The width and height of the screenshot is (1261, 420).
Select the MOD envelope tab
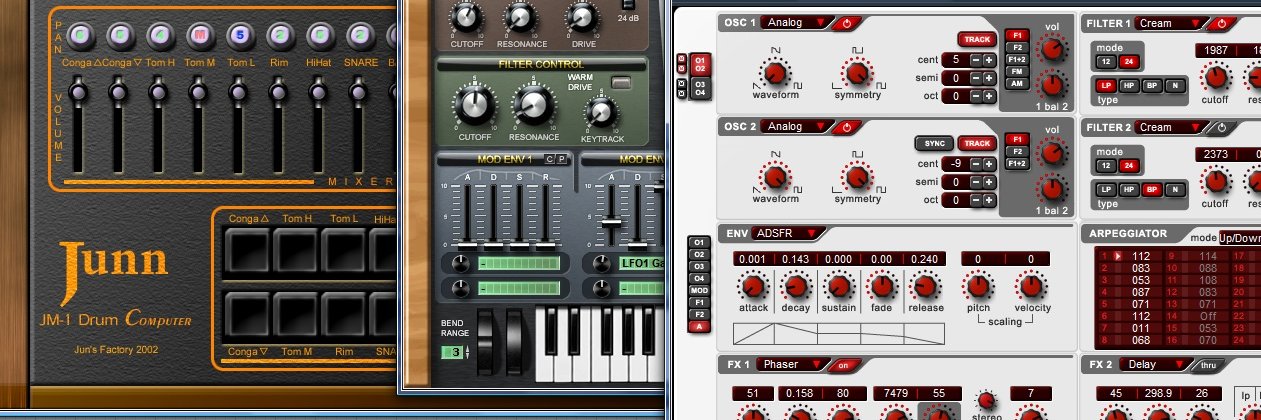click(700, 290)
